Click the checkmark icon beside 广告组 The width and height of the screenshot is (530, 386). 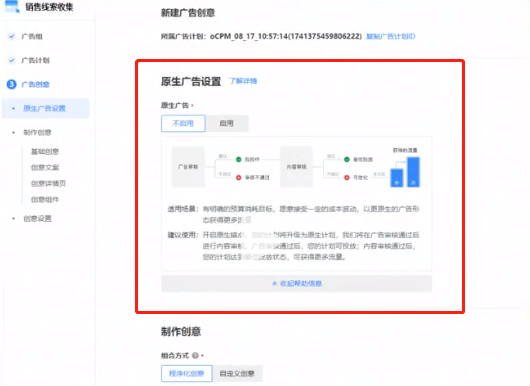pos(12,36)
